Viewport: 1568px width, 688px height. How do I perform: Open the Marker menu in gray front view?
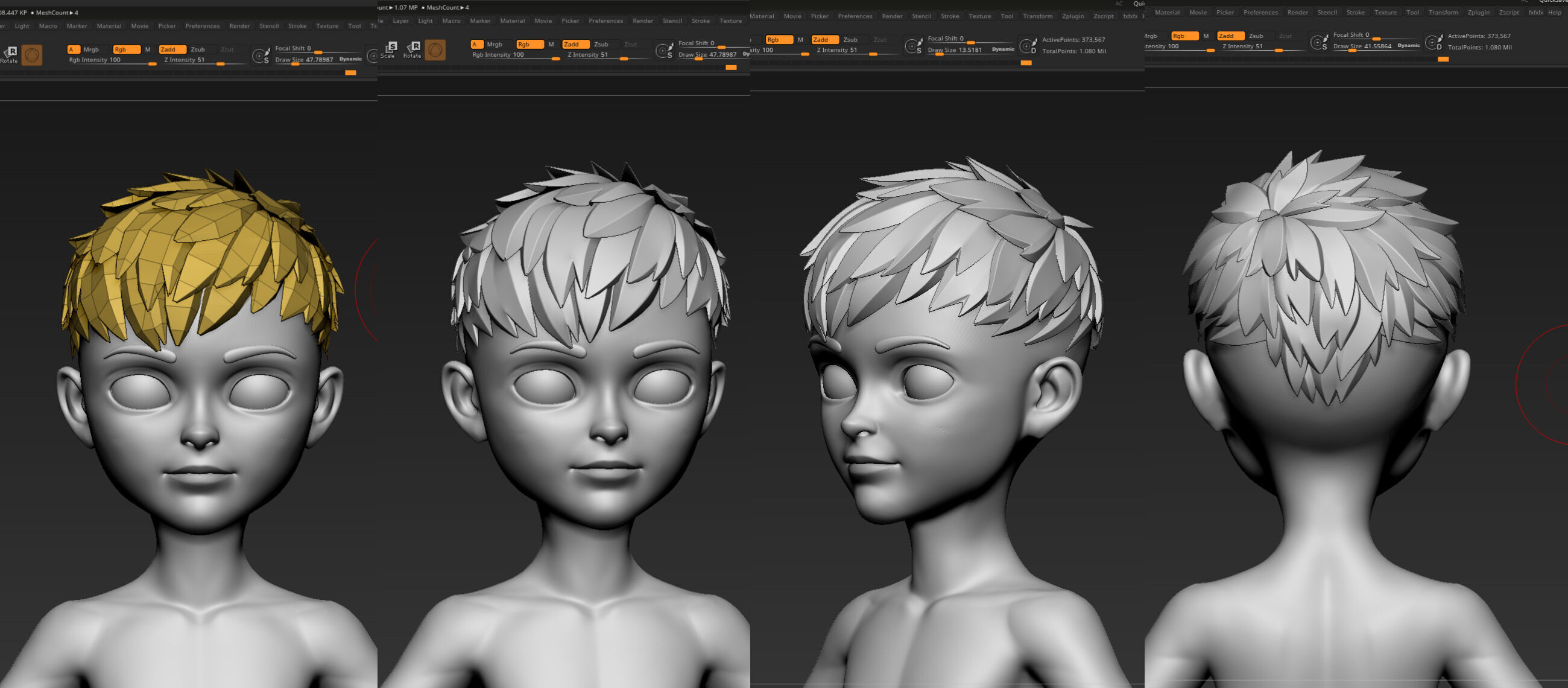point(480,21)
